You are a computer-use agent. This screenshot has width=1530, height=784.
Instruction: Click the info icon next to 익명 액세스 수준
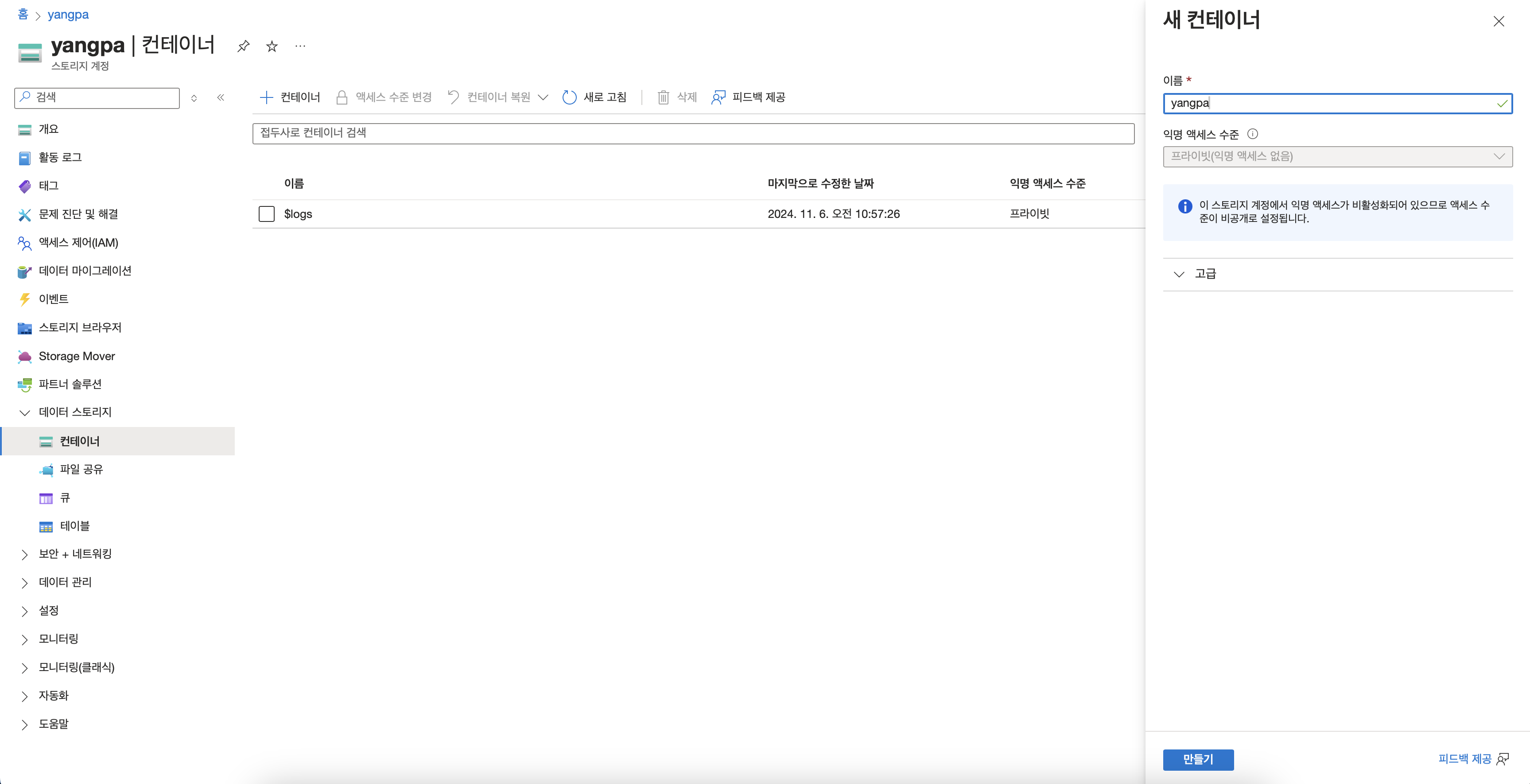tap(1252, 134)
